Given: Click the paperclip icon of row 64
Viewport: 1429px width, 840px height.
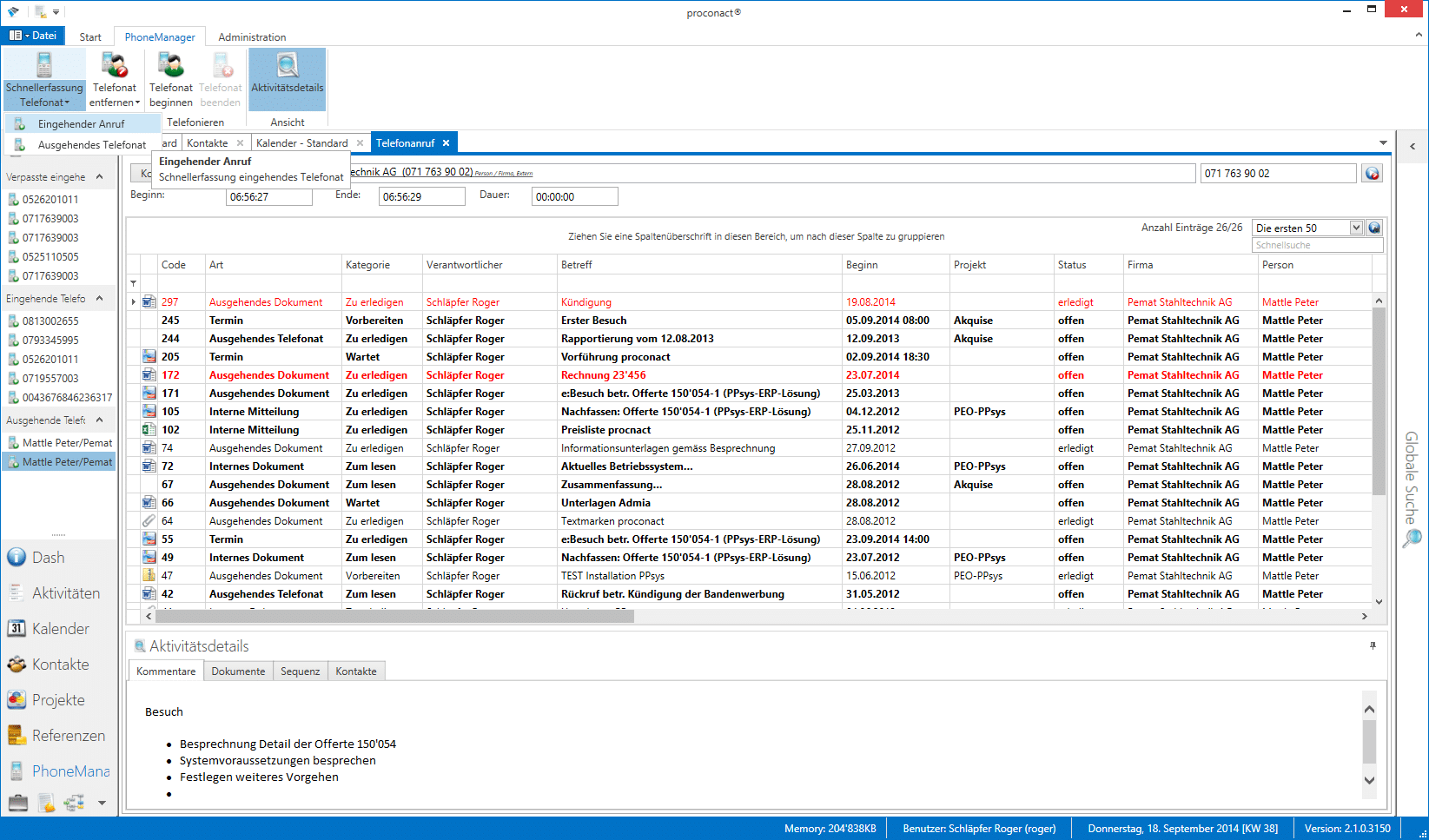Looking at the screenshot, I should click(149, 521).
